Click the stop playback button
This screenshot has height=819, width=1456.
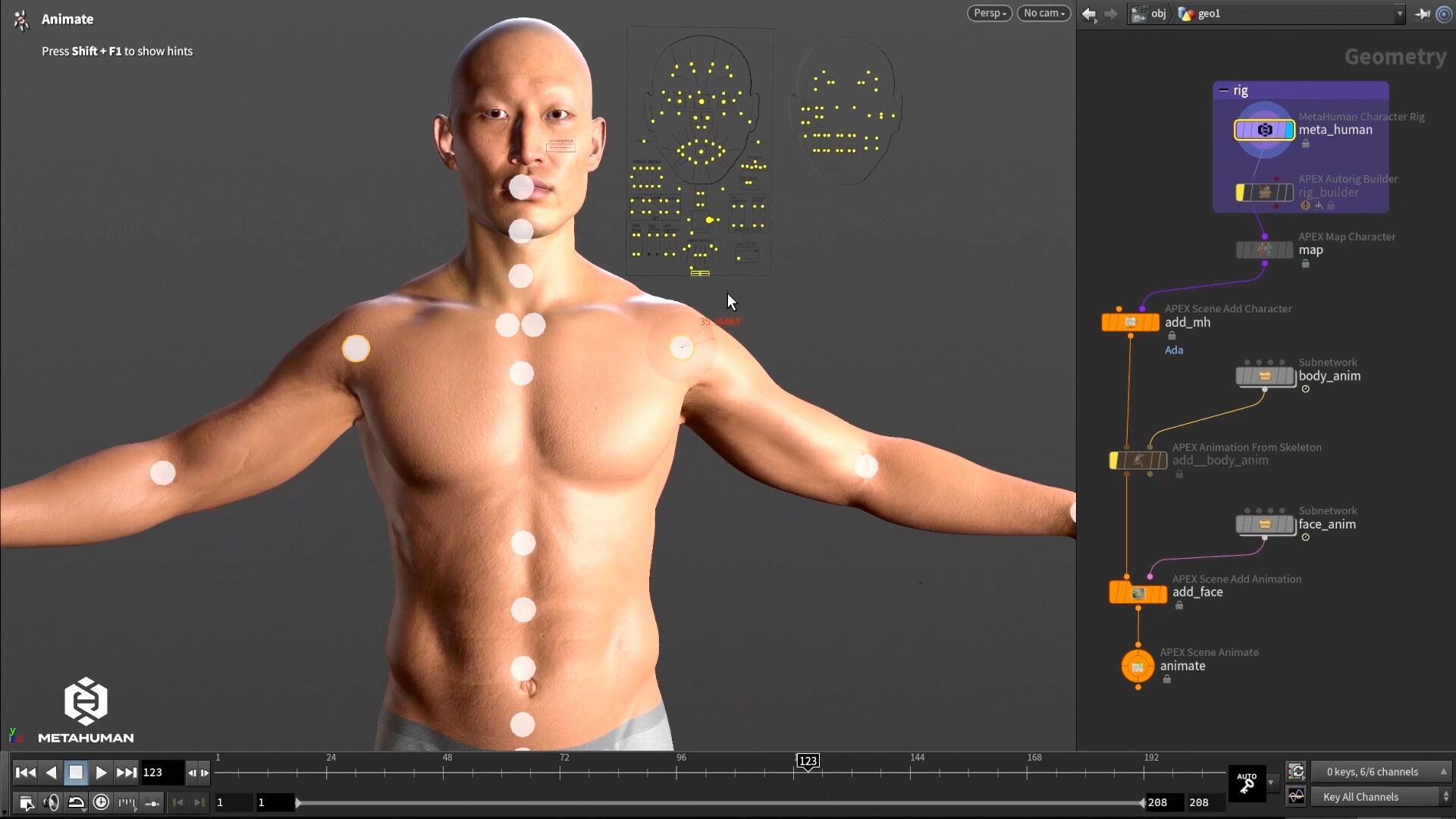(76, 772)
